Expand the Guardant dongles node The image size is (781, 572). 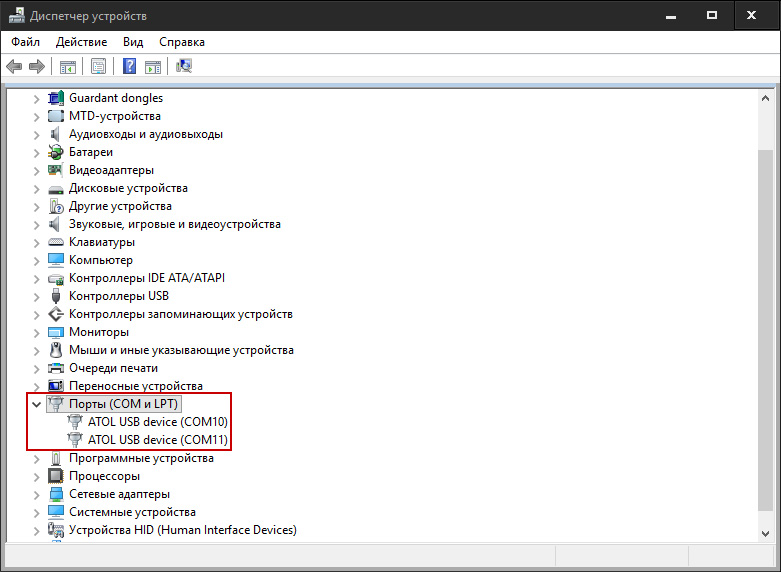pyautogui.click(x=36, y=99)
